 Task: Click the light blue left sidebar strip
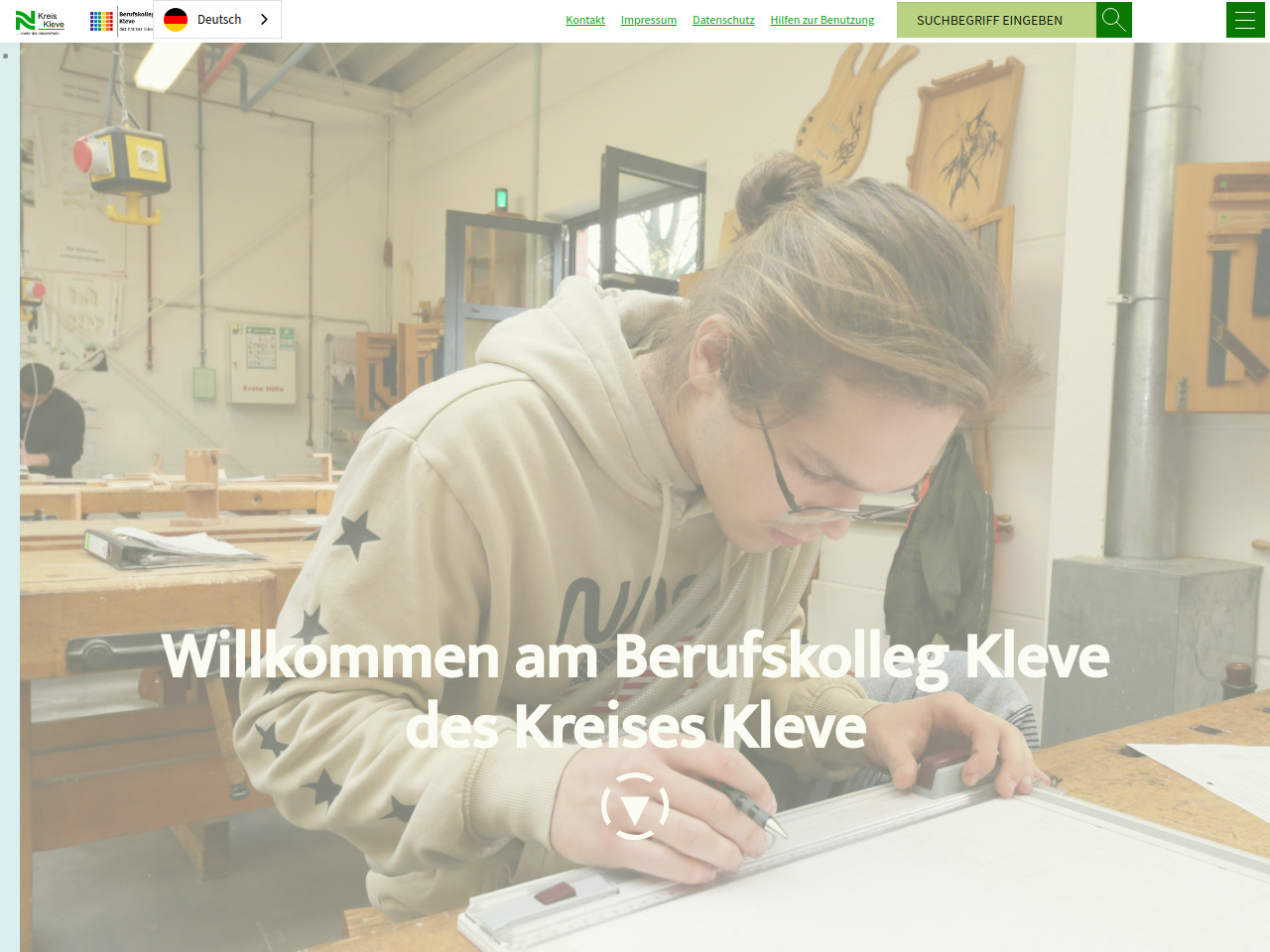pyautogui.click(x=9, y=496)
